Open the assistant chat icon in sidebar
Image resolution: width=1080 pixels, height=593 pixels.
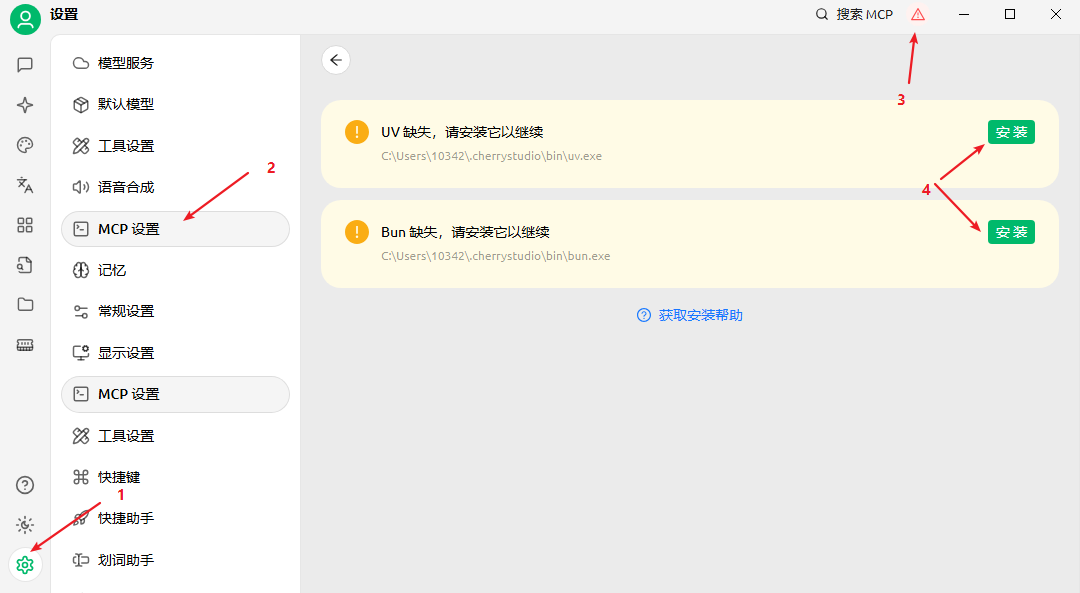[25, 65]
